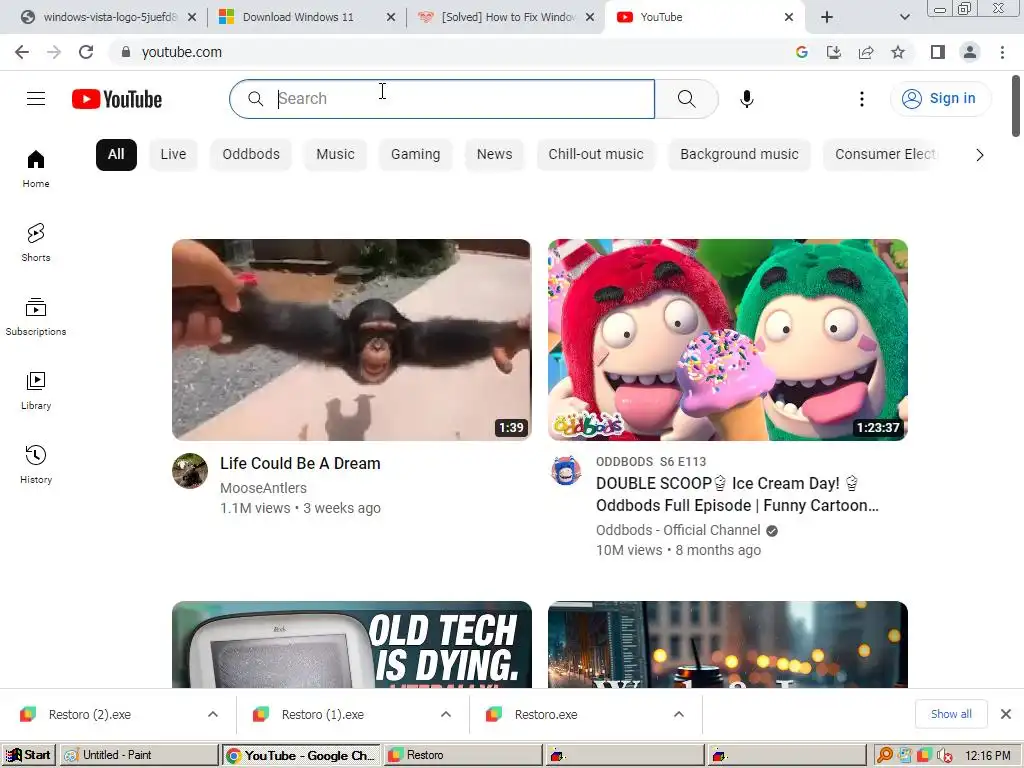This screenshot has width=1024, height=768.
Task: Reload the page in Chrome
Action: 86,52
